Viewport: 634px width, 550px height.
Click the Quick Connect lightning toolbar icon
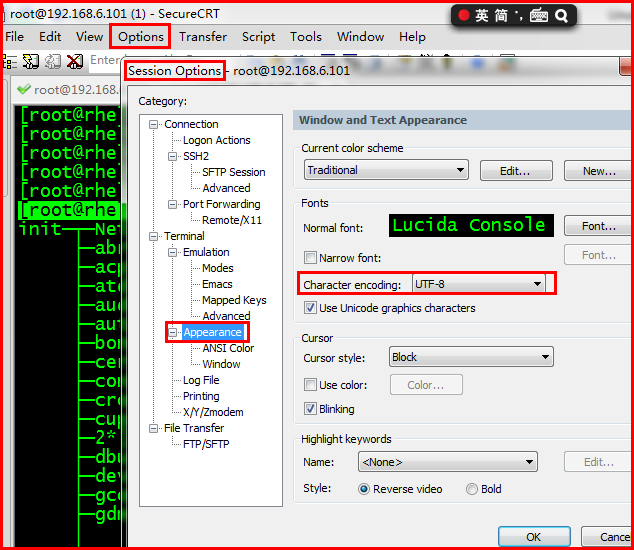(x=30, y=61)
